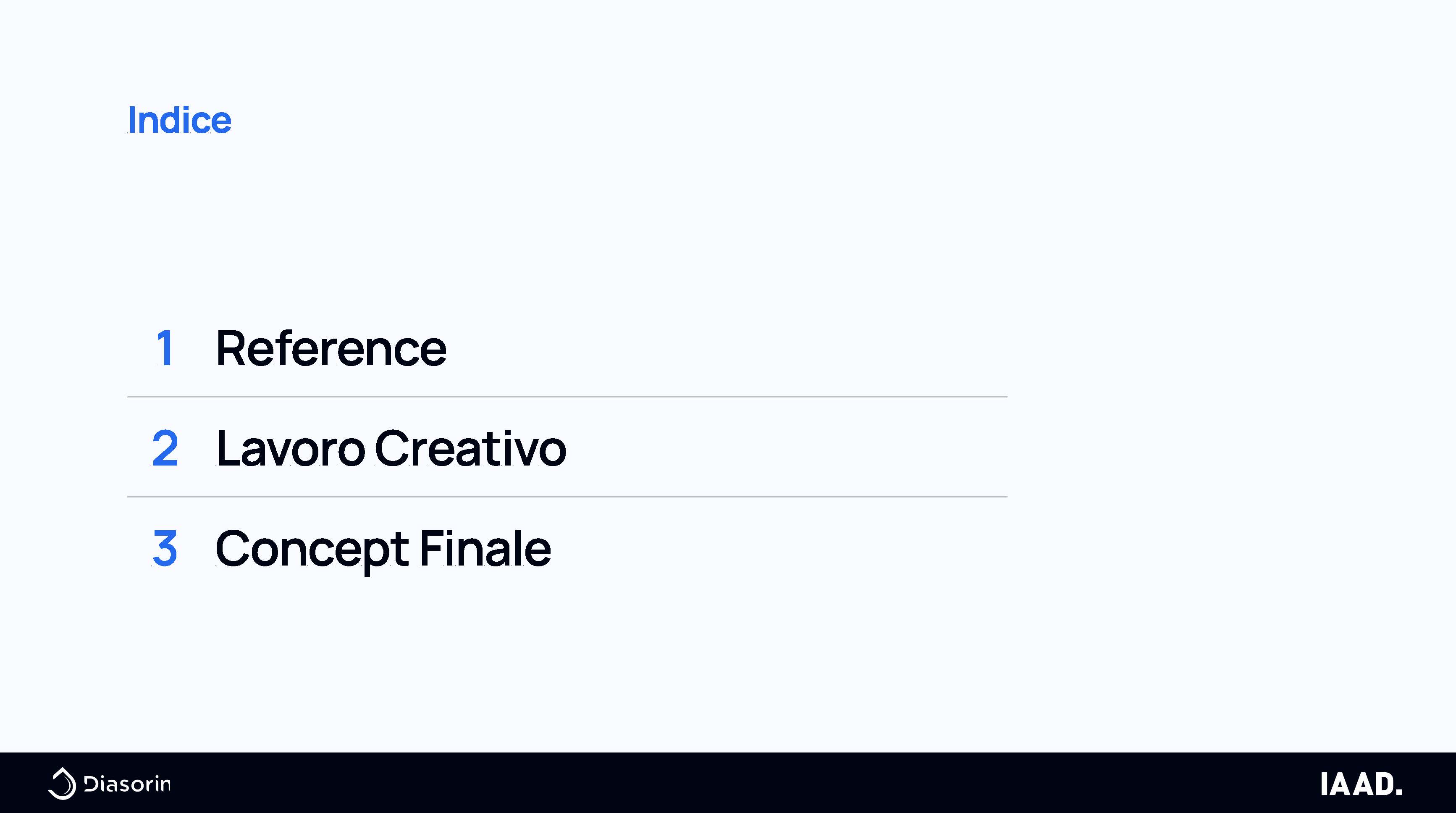Select the Diasorin wordmark text
The height and width of the screenshot is (813, 1456).
tap(127, 784)
